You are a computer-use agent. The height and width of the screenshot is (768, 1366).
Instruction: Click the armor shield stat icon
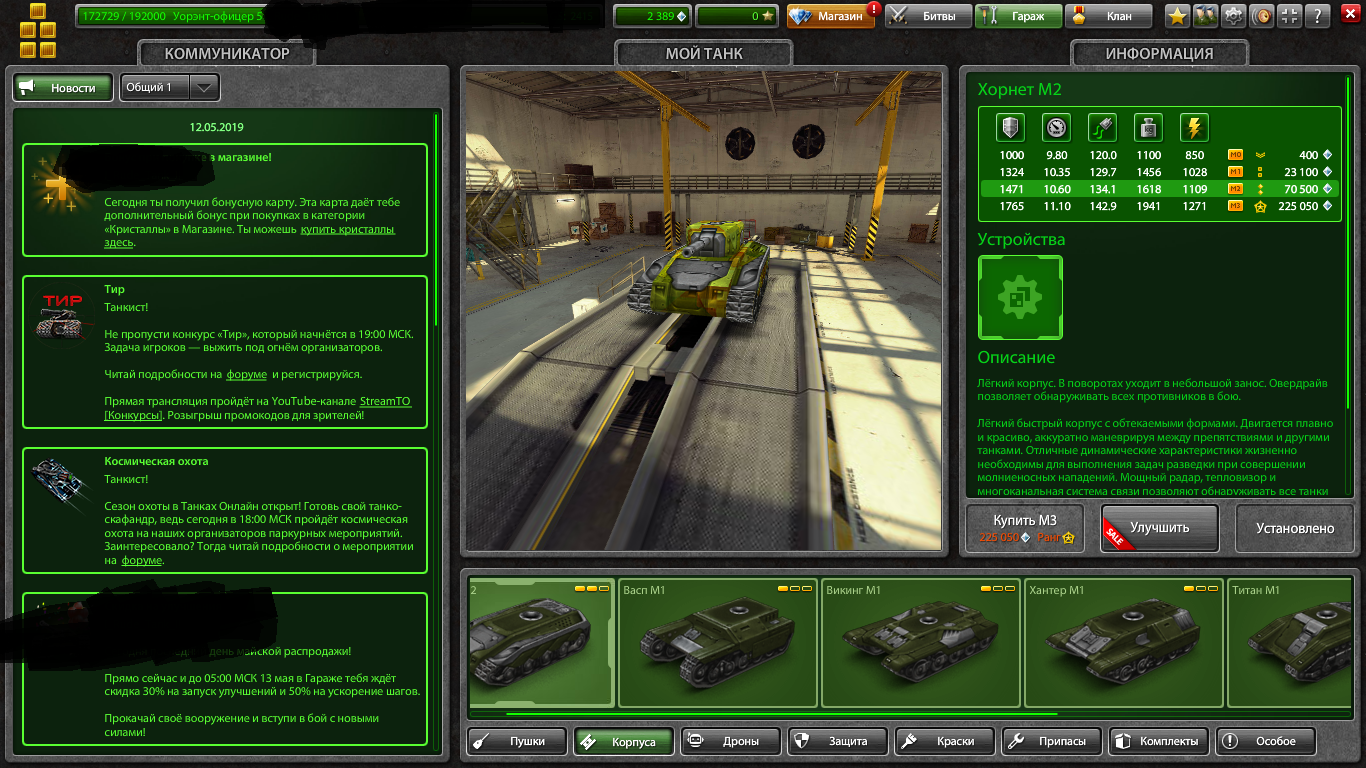[1012, 128]
